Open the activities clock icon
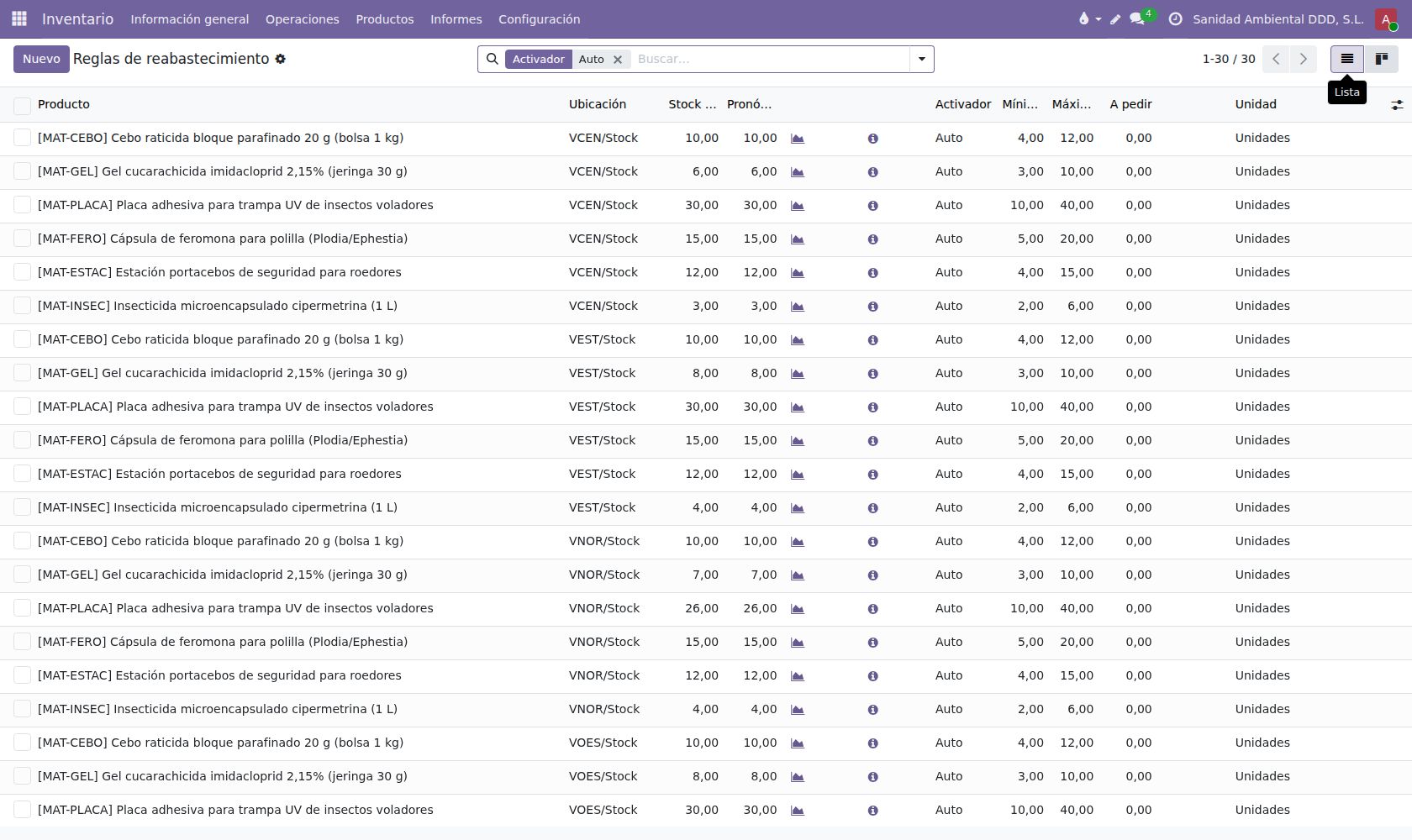The width and height of the screenshot is (1412, 840). point(1175,18)
